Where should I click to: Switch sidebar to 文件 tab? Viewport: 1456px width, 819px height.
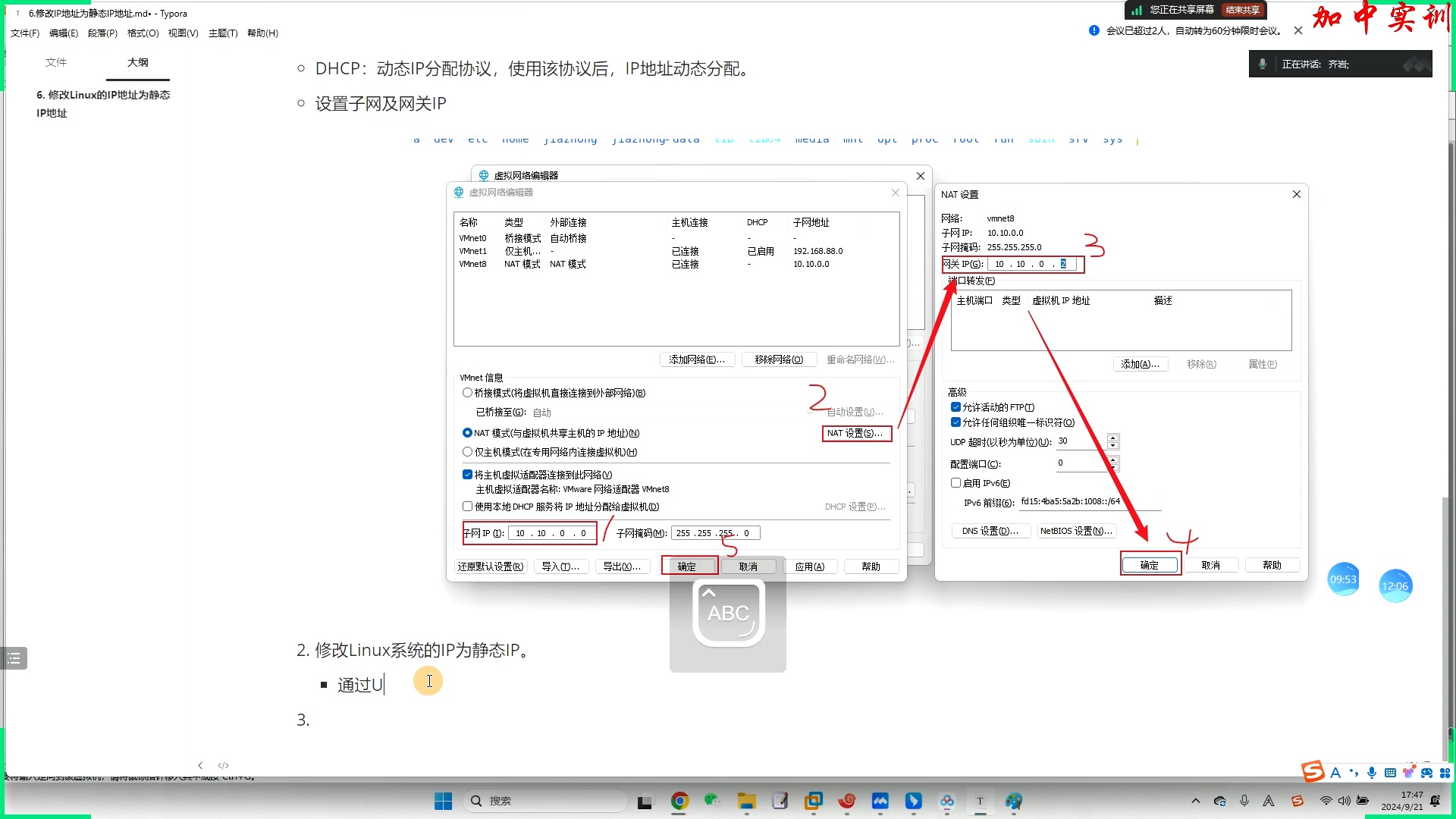click(x=56, y=62)
